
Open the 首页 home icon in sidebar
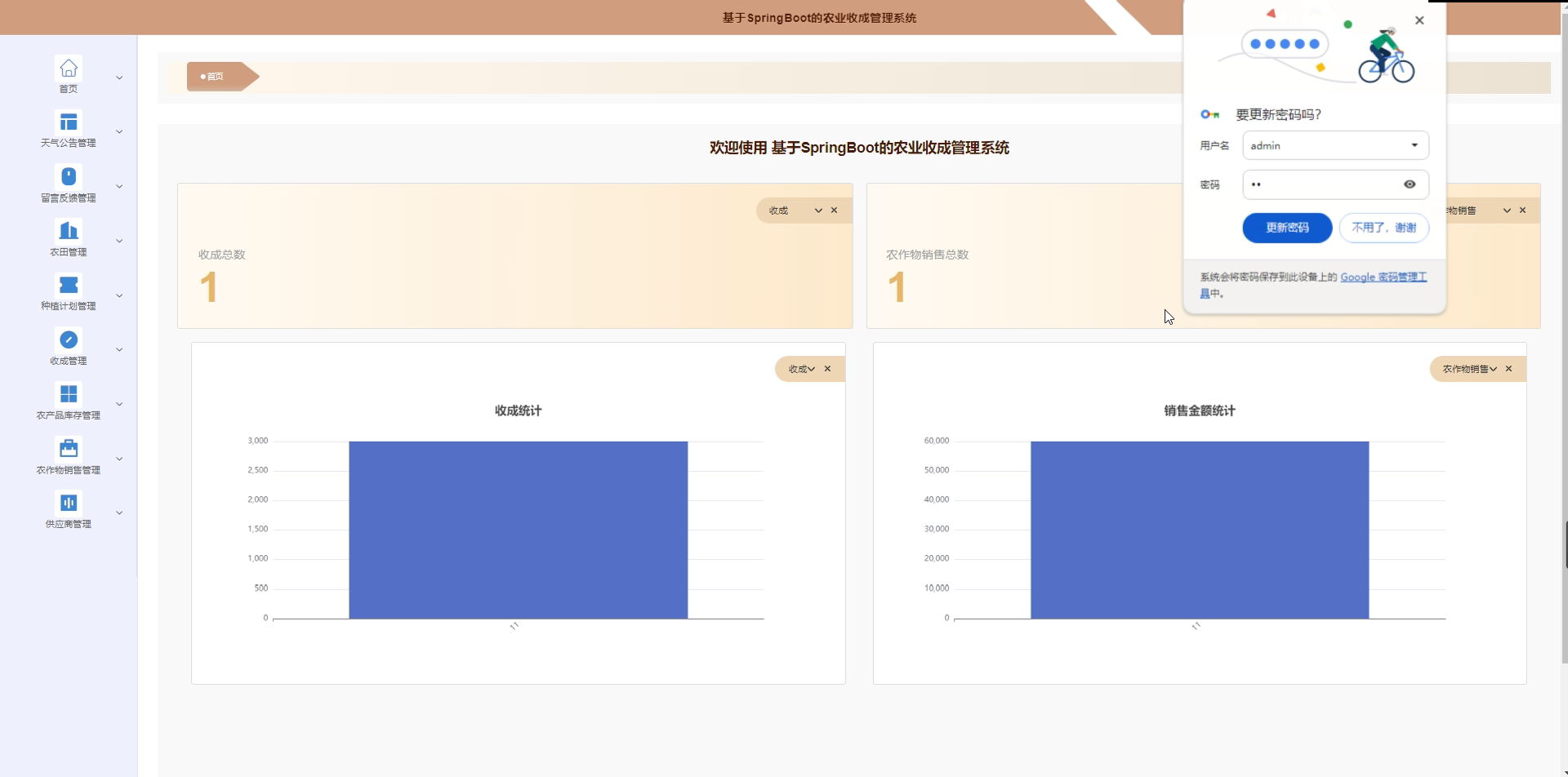click(x=69, y=69)
